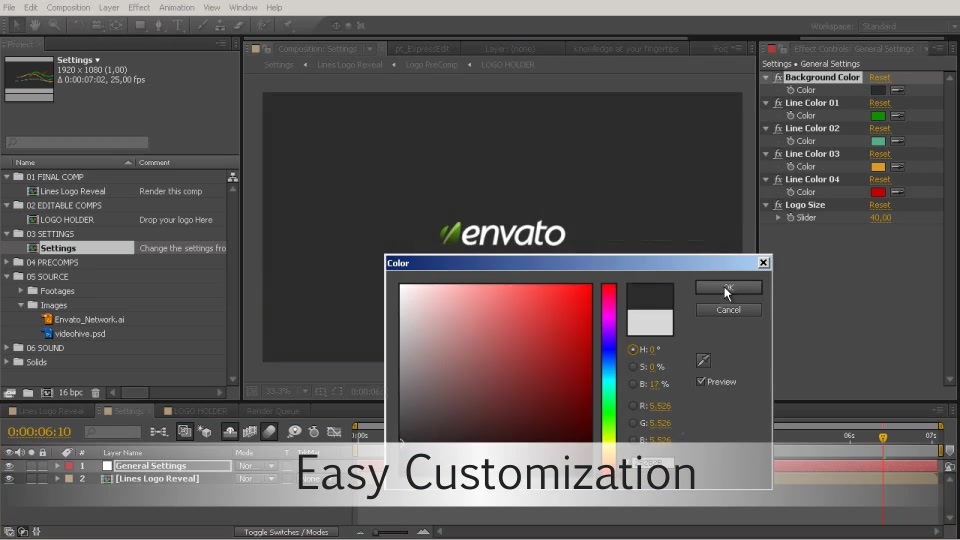The width and height of the screenshot is (960, 540).
Task: Click the eyedropper for Background Color
Action: 898,90
